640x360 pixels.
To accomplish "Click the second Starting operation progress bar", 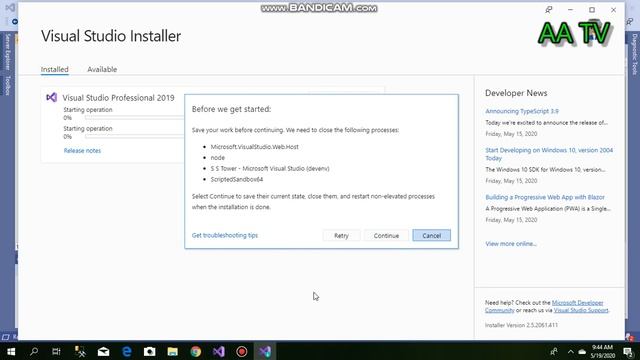I will click(135, 136).
